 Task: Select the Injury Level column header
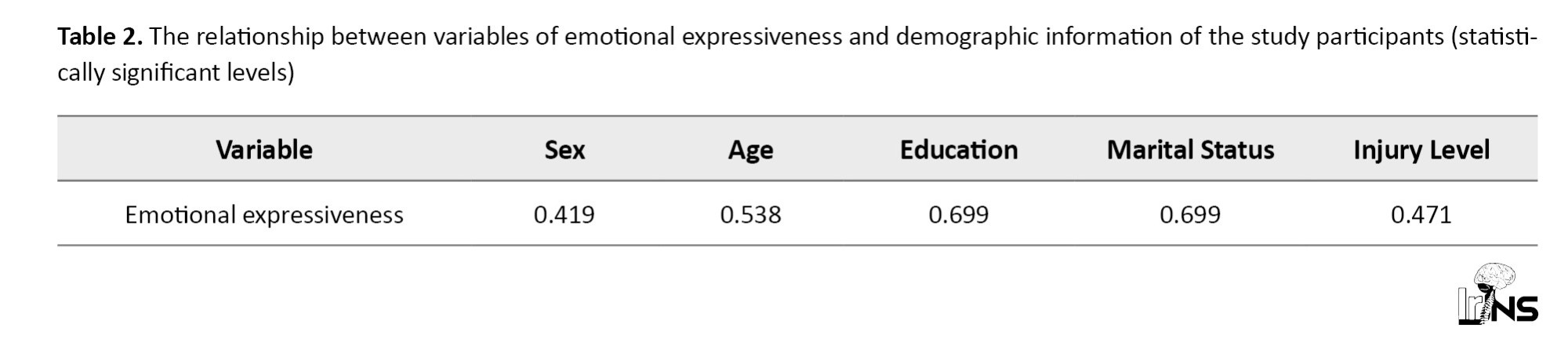tap(1421, 151)
